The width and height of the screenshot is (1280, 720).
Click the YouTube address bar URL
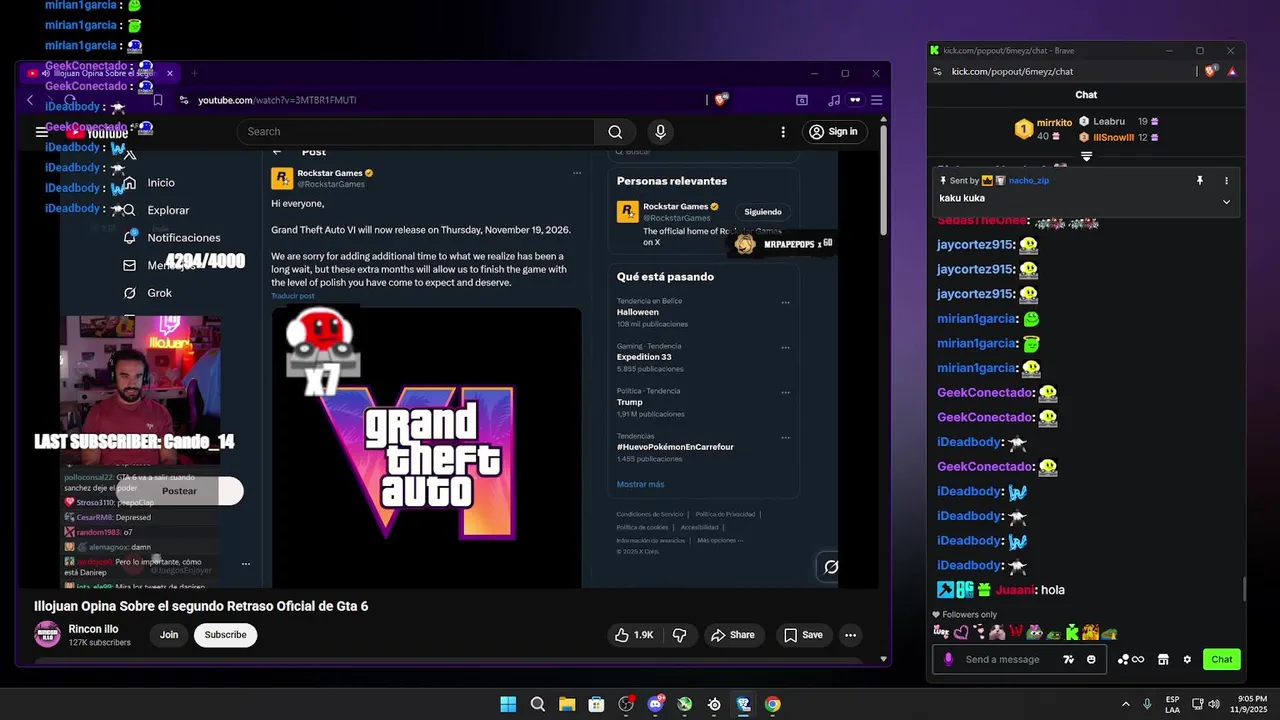pos(277,100)
